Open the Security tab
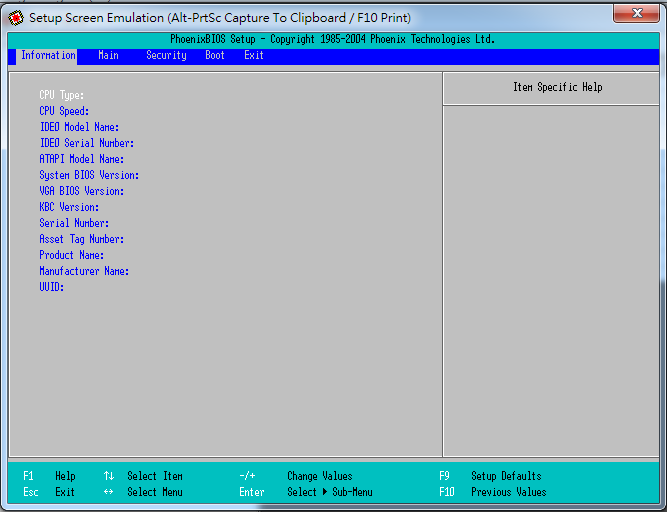This screenshot has height=512, width=667. [166, 55]
